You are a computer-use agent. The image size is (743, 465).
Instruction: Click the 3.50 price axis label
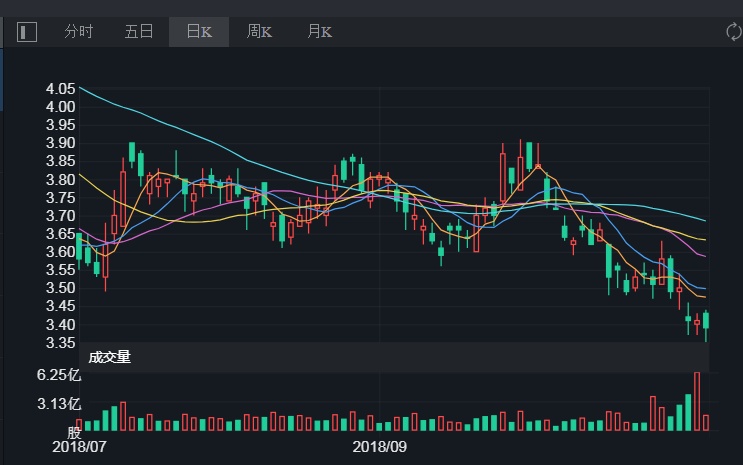click(60, 289)
